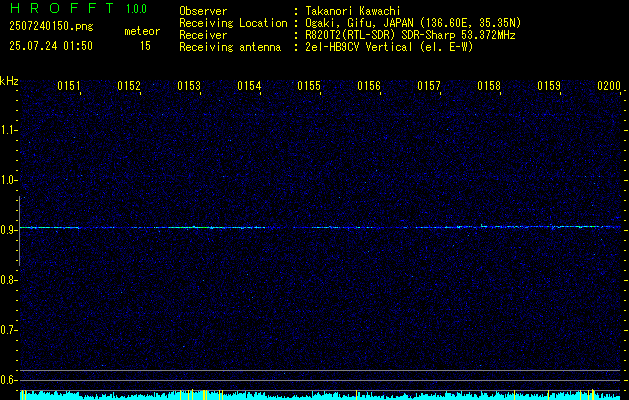Click the cyan signal level graph at bottom
Viewport: 629px width, 400px height.
coord(320,395)
